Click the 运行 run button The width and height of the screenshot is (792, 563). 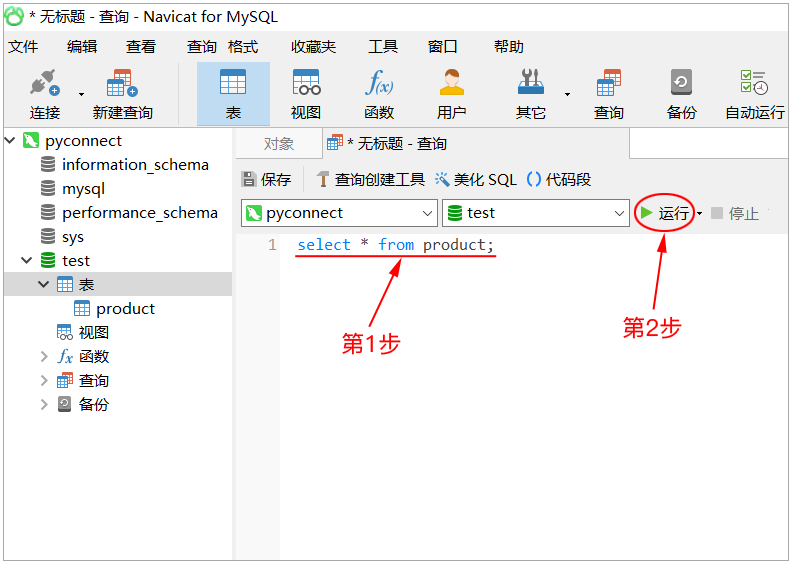pyautogui.click(x=664, y=213)
